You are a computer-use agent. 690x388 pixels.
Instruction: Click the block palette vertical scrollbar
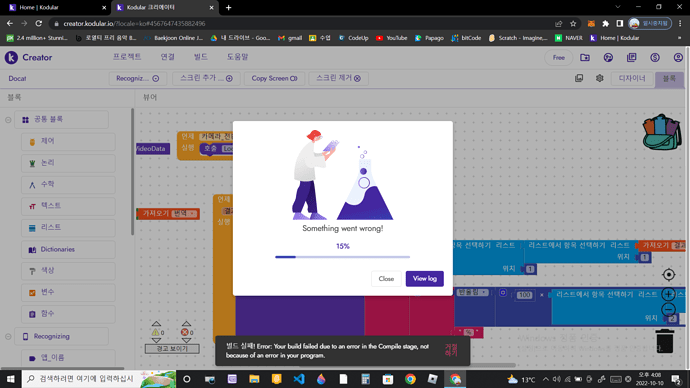coord(132,172)
